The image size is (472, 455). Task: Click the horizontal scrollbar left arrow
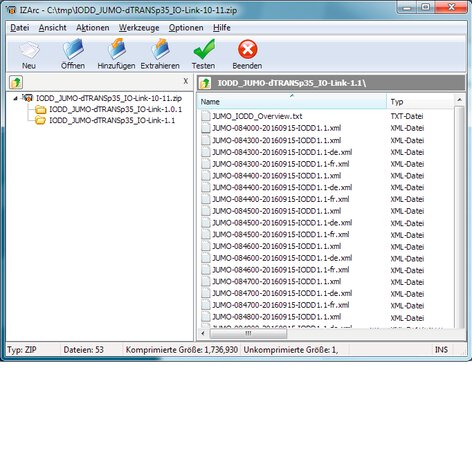coord(203,333)
